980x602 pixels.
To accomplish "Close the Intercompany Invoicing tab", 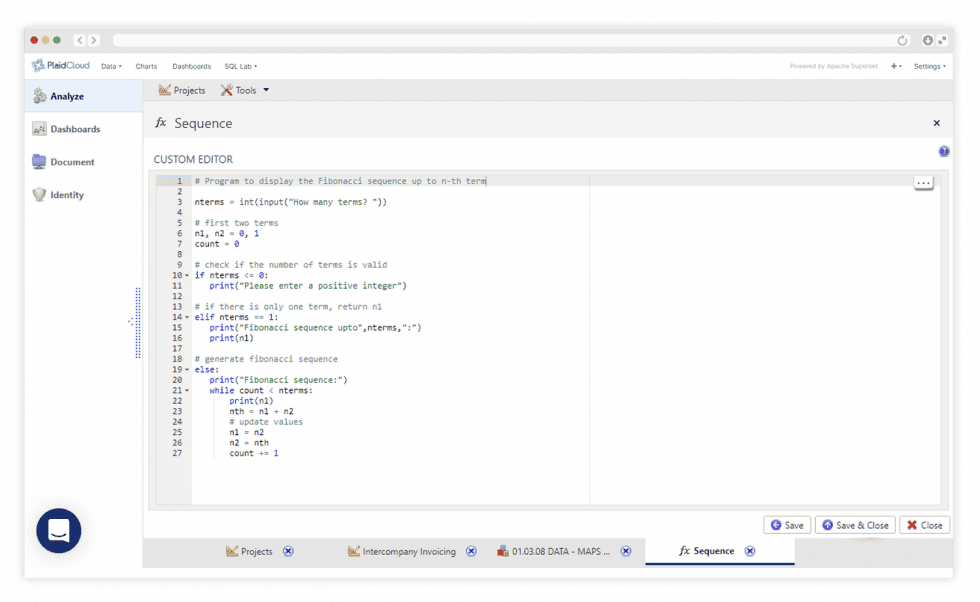I will [471, 551].
